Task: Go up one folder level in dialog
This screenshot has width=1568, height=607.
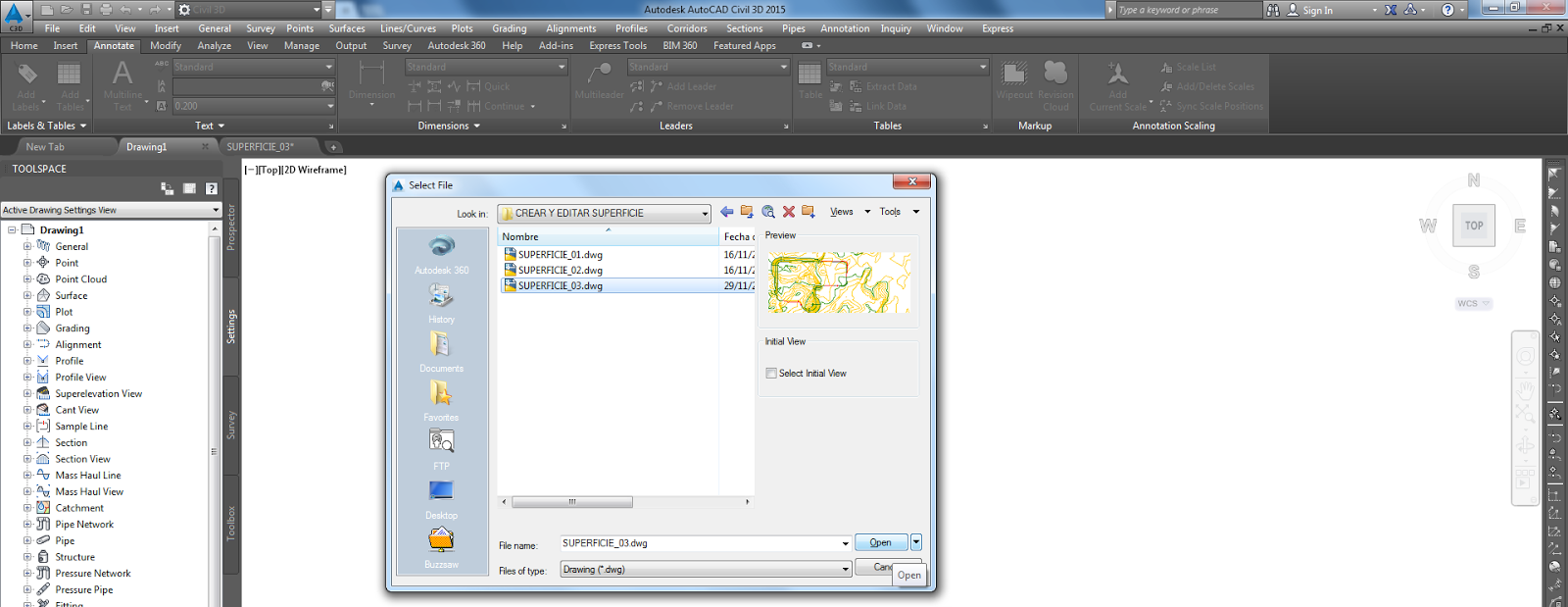Action: click(x=747, y=212)
